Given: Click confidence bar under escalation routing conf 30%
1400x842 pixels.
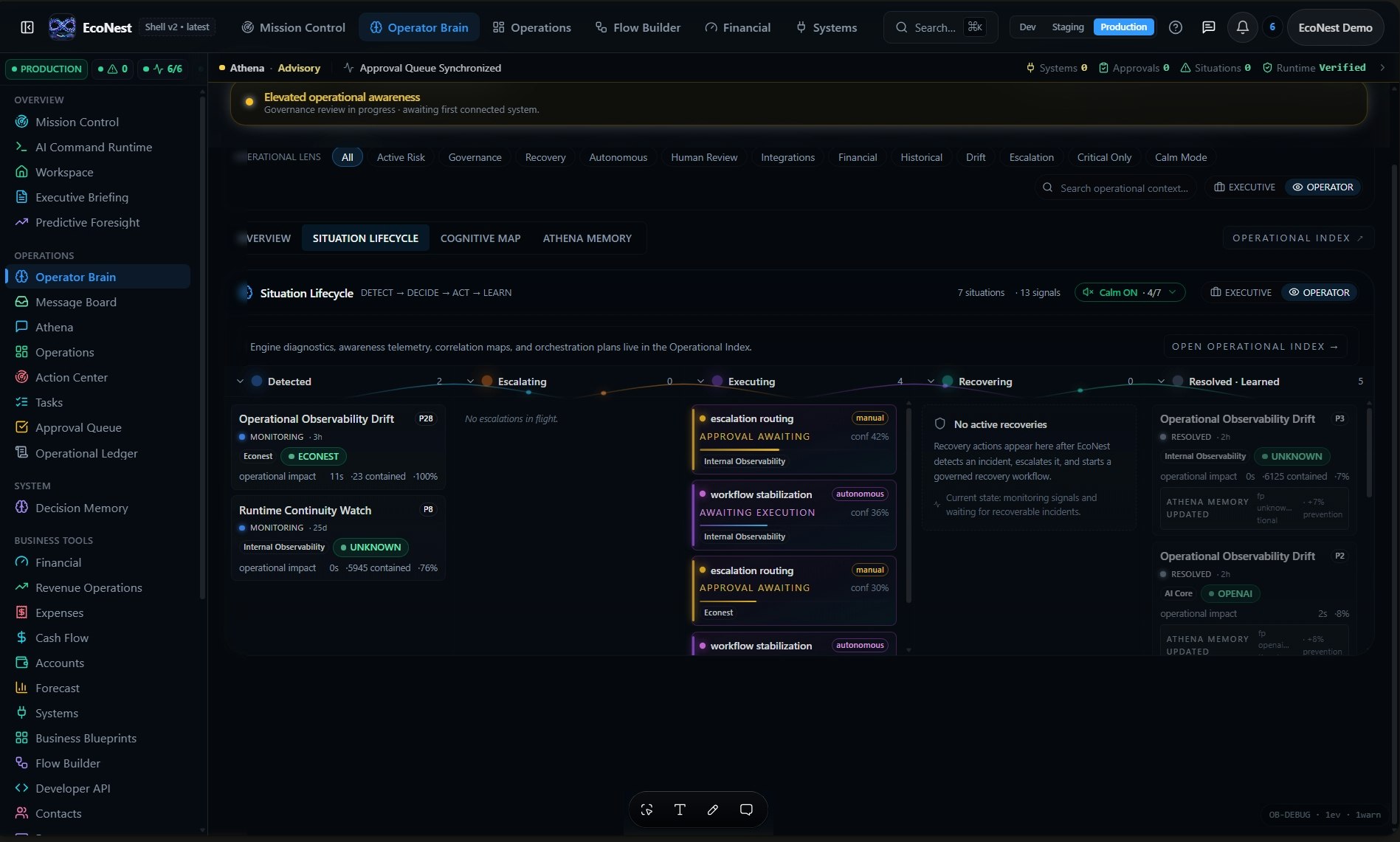Looking at the screenshot, I should (728, 601).
